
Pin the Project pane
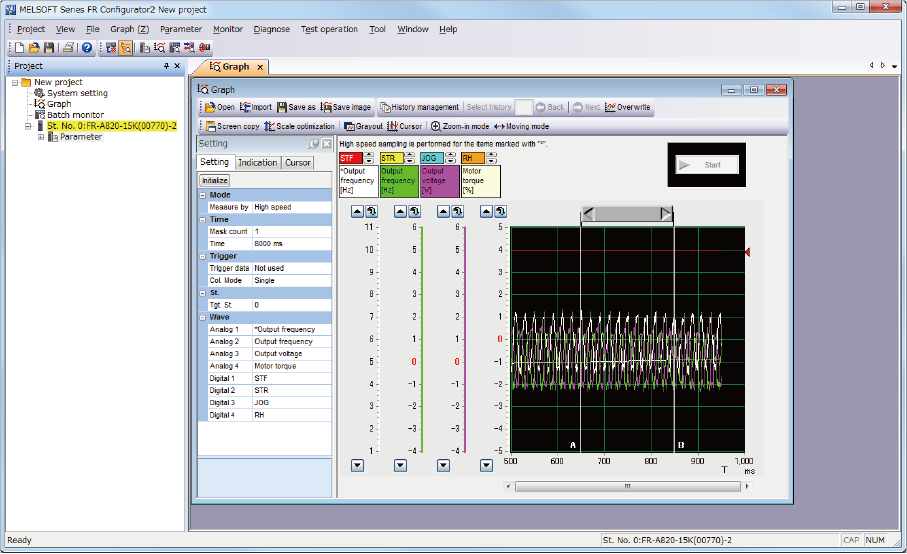click(x=167, y=66)
